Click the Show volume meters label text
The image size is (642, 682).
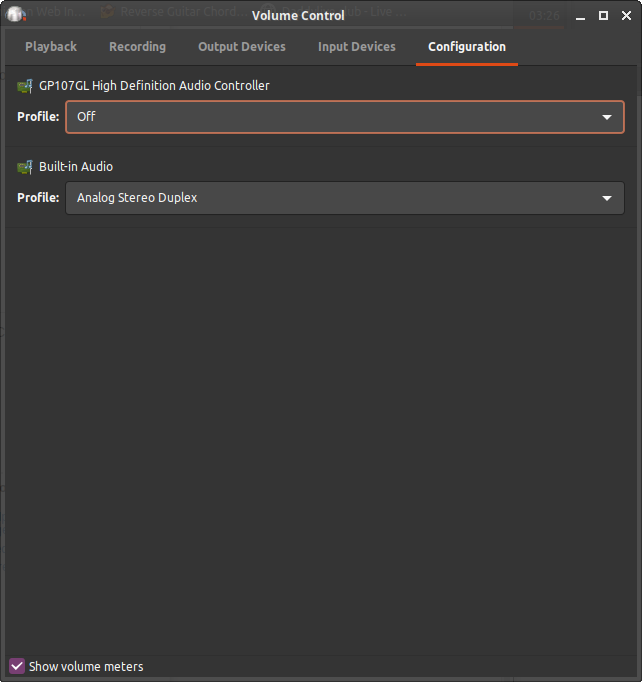pos(86,667)
